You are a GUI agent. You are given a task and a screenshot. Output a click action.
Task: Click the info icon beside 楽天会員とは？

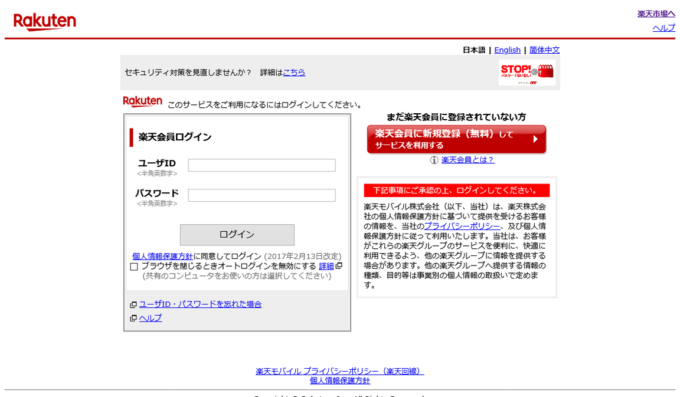coord(434,160)
